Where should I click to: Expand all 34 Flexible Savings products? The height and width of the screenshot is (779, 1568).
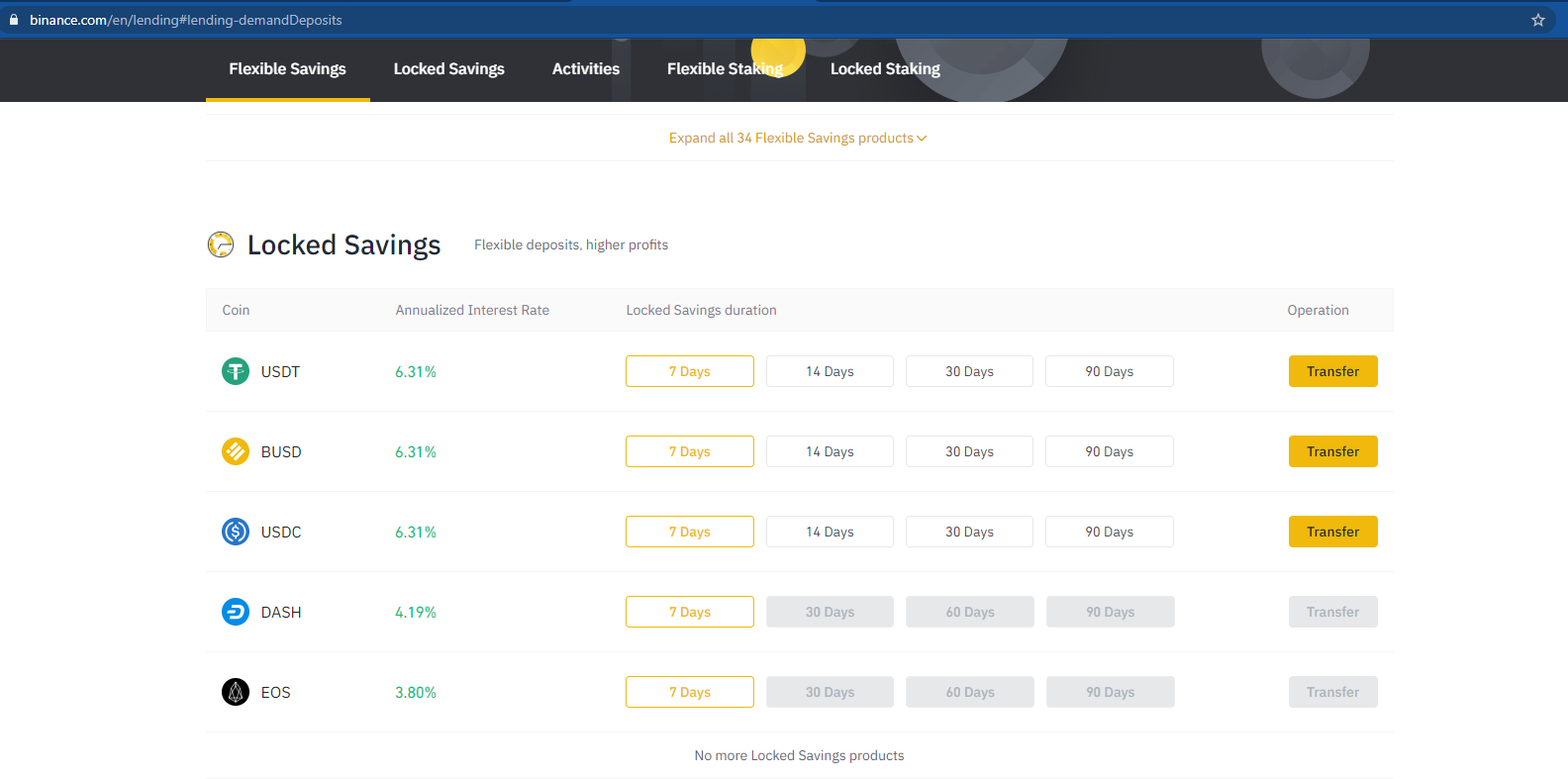798,138
